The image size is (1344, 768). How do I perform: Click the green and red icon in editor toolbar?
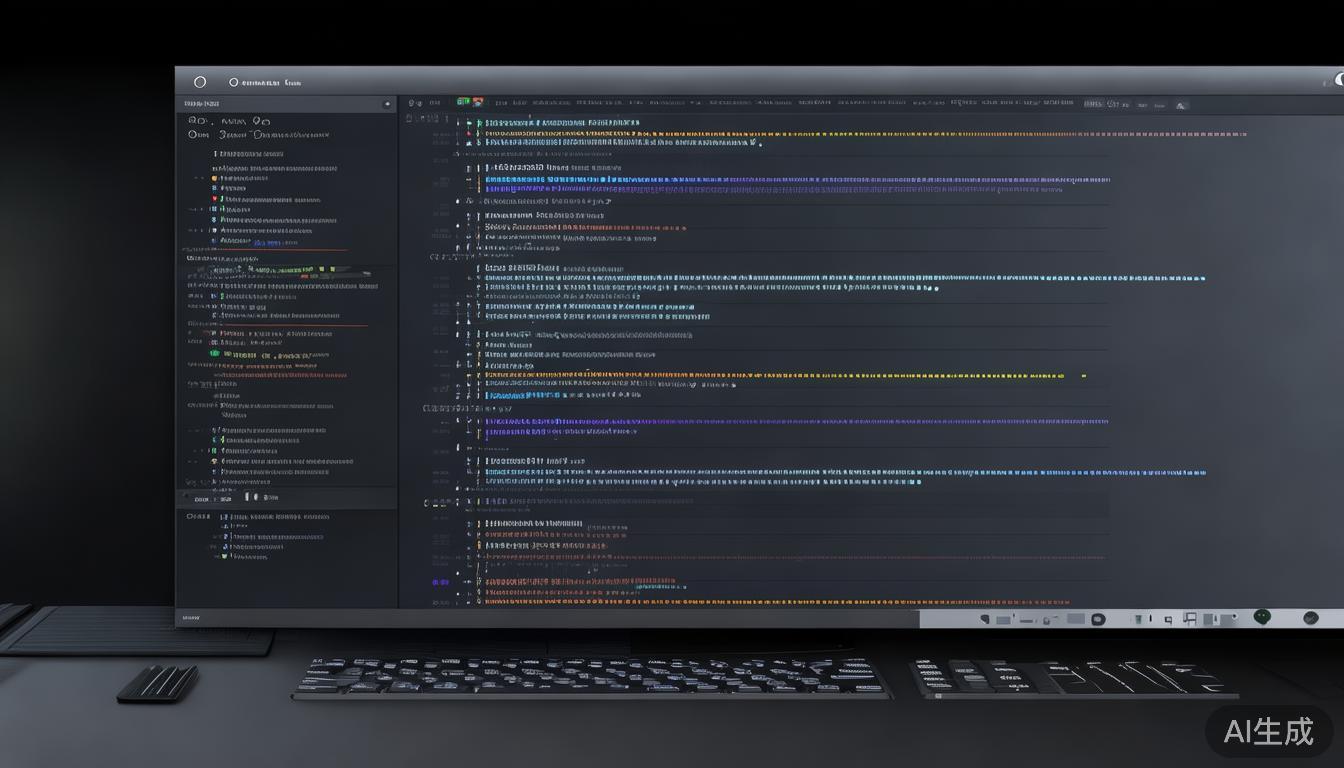(469, 102)
